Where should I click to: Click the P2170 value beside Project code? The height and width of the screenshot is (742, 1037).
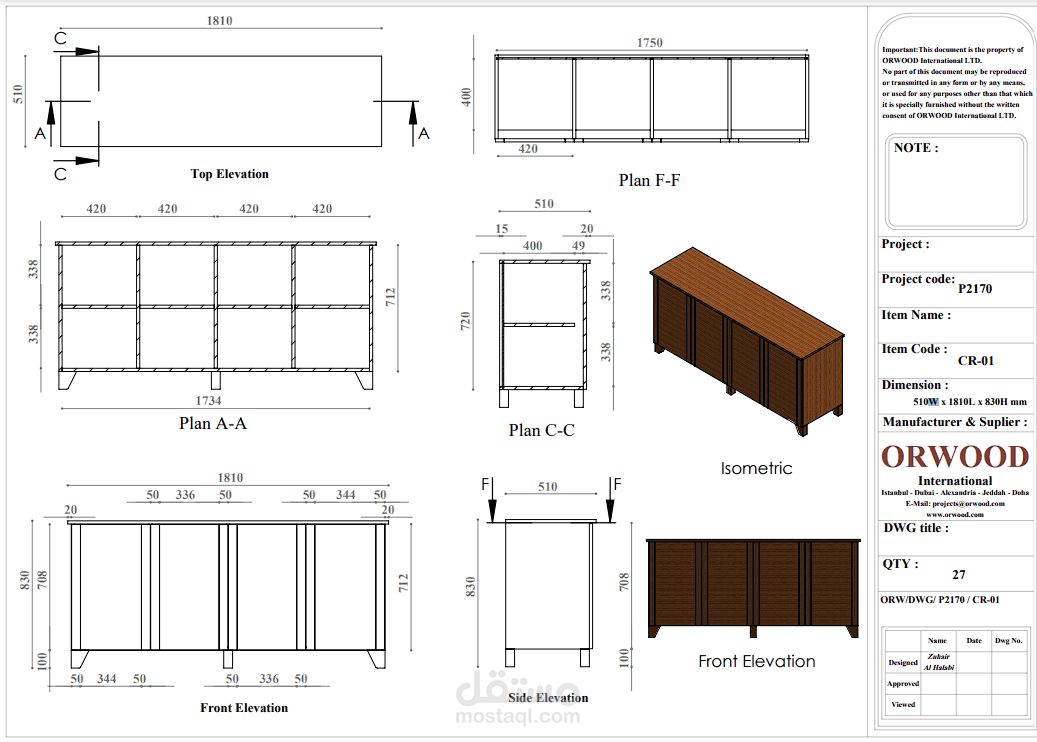click(x=975, y=289)
